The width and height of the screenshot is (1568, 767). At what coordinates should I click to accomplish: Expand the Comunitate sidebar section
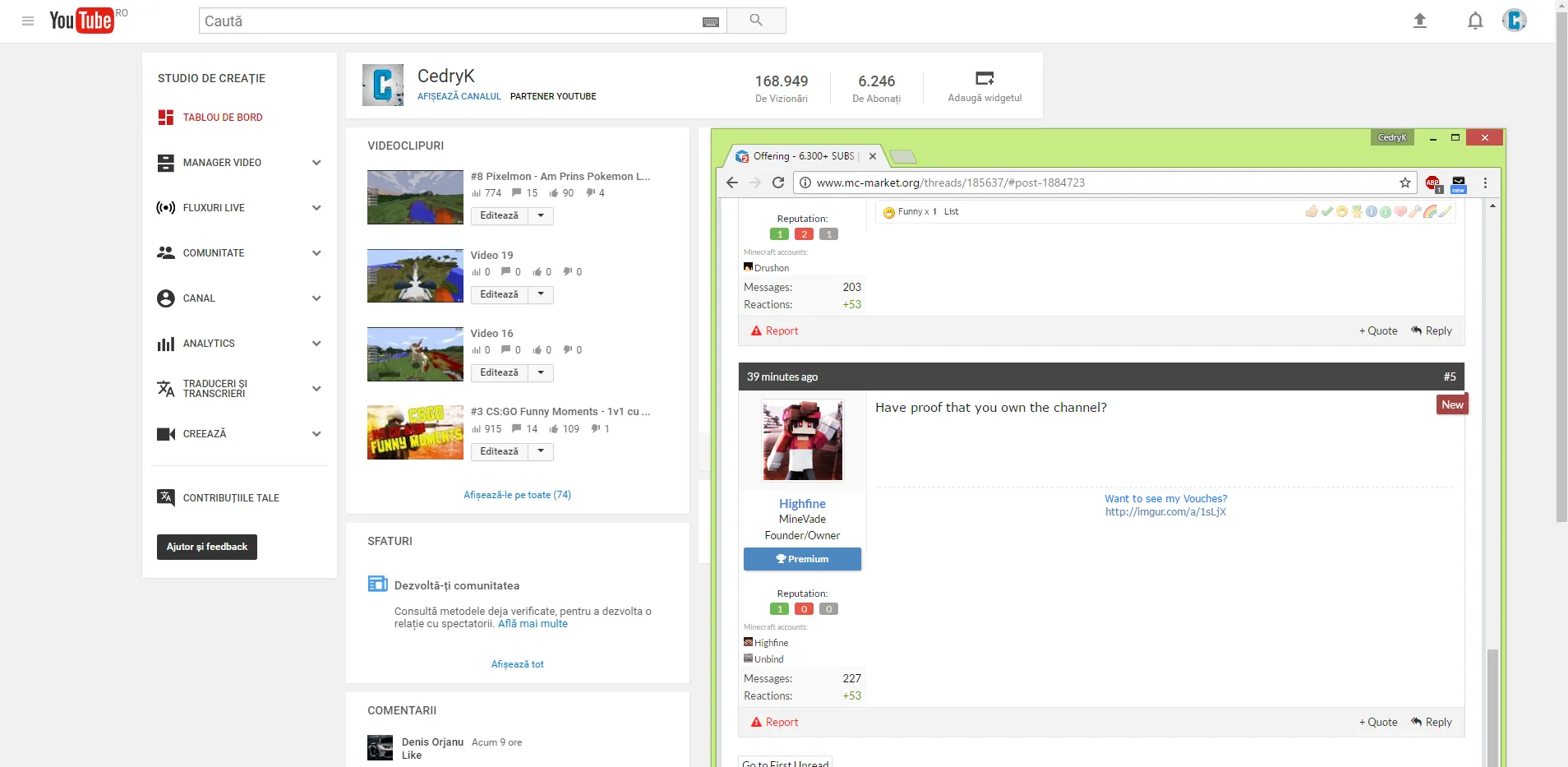tap(316, 253)
